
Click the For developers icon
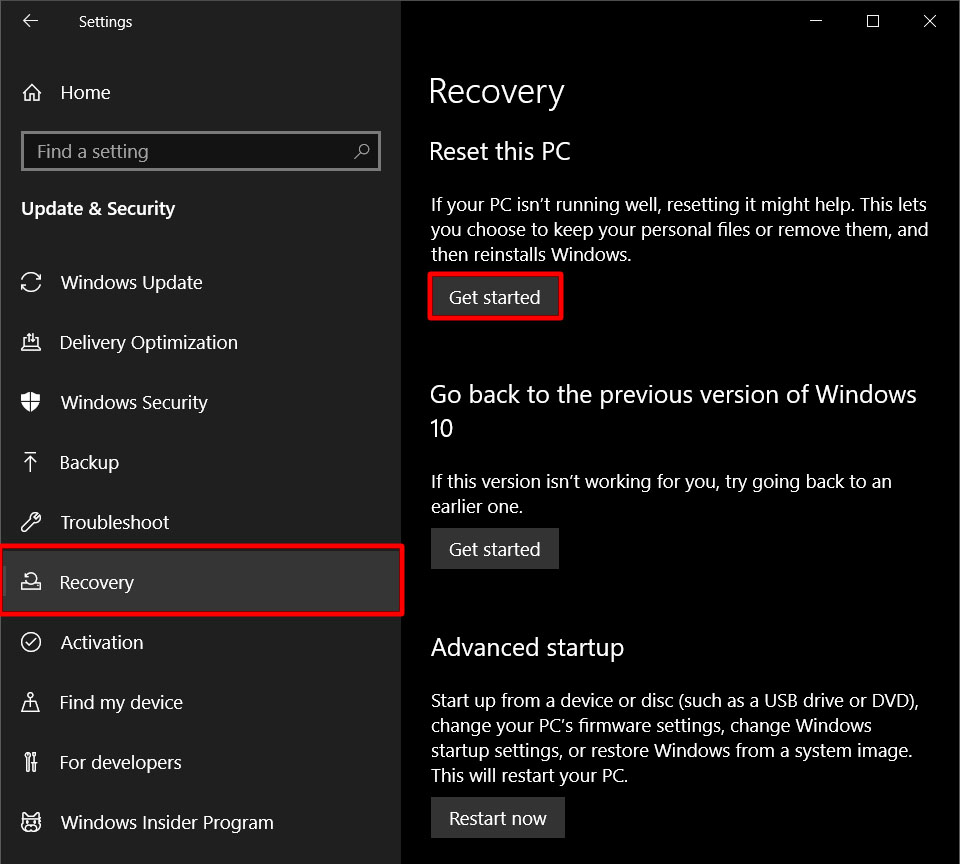pos(31,763)
